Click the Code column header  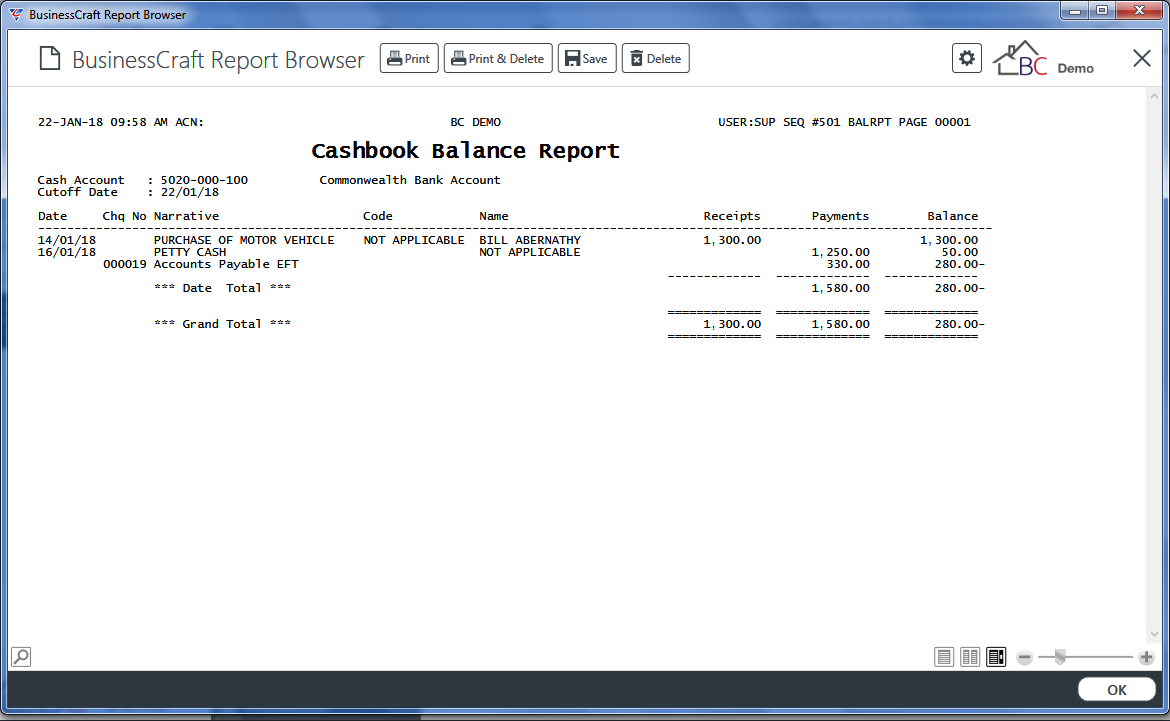378,216
